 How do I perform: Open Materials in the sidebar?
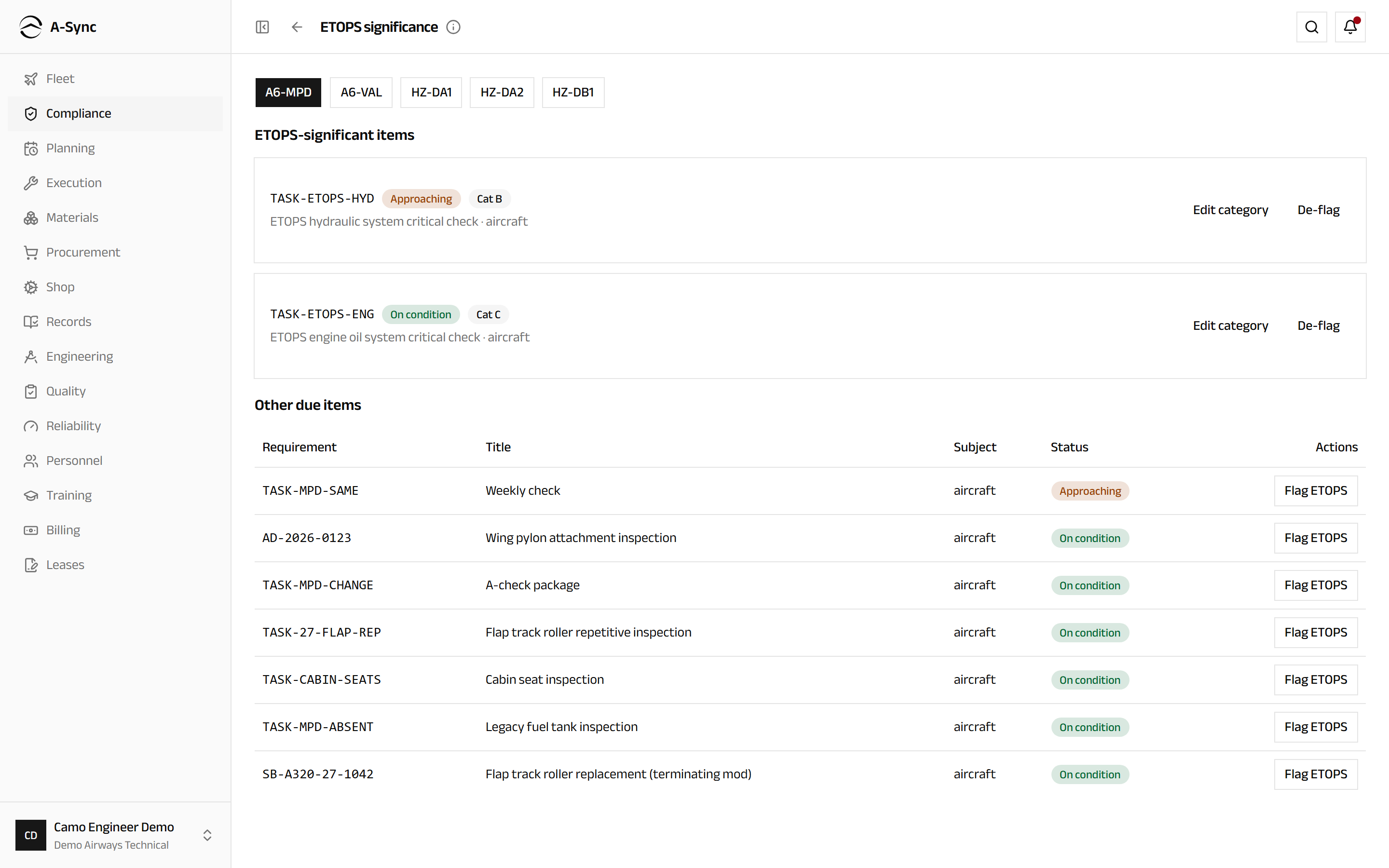pyautogui.click(x=115, y=217)
